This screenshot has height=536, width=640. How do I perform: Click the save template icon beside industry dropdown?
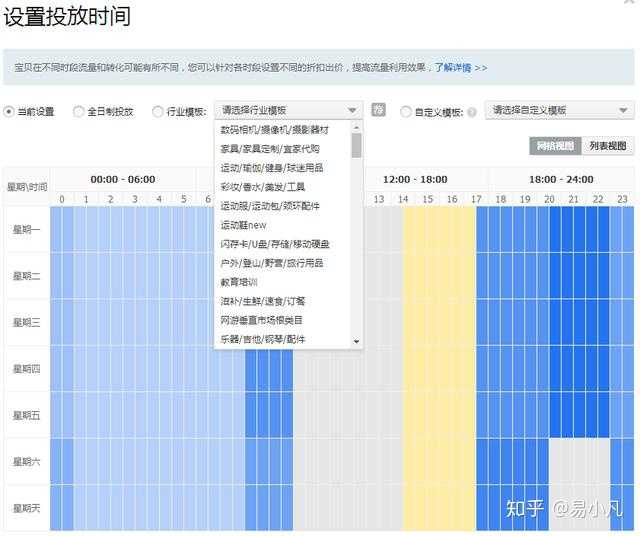(378, 110)
